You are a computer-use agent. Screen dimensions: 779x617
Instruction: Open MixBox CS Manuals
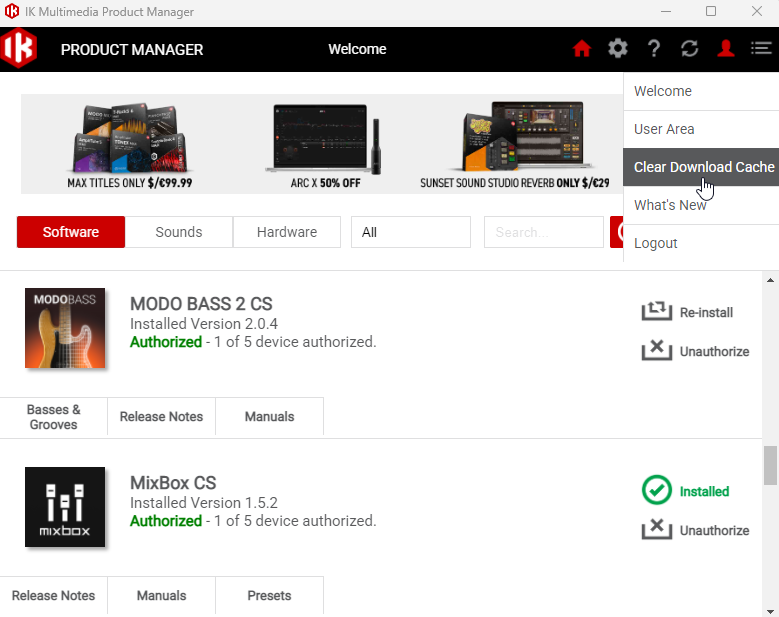(x=161, y=596)
